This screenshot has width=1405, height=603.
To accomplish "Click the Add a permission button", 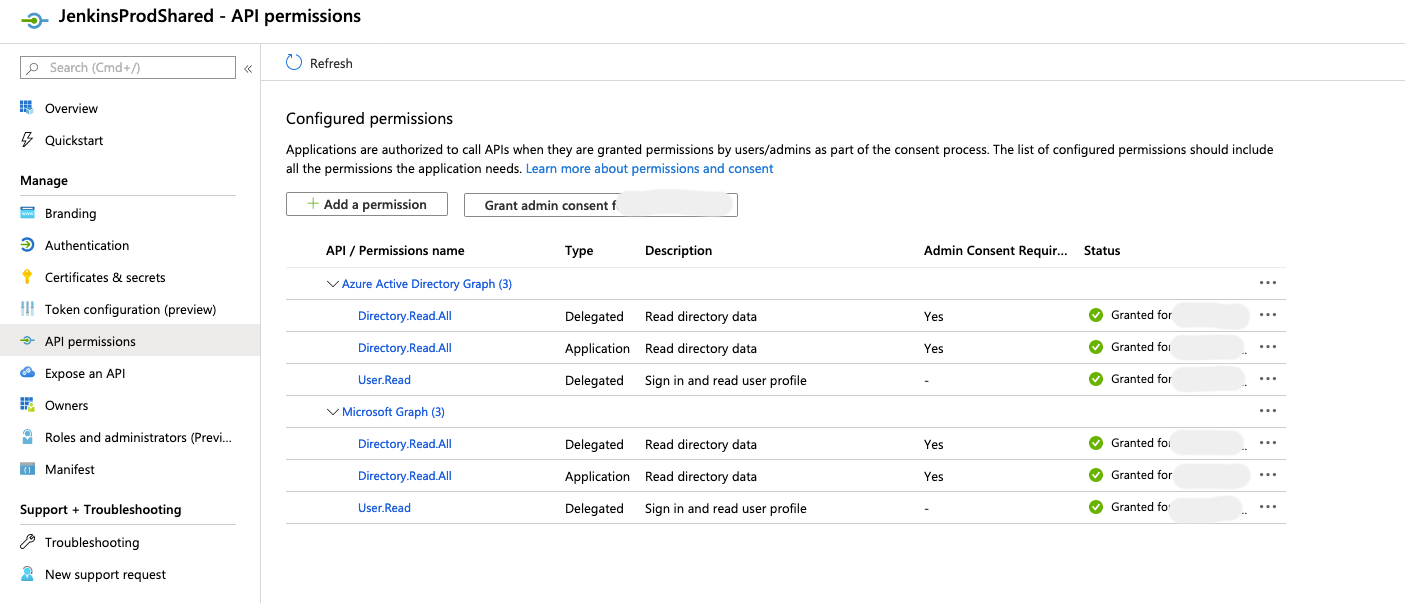I will [x=366, y=204].
